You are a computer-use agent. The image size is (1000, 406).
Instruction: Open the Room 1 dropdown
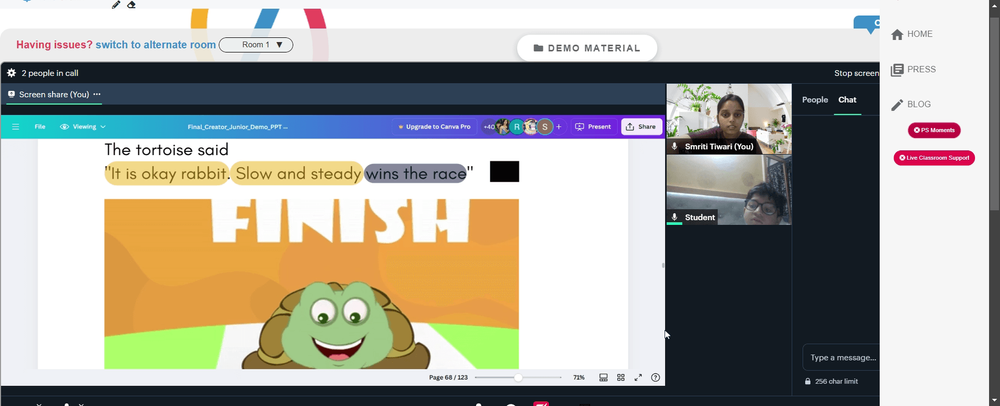point(256,45)
